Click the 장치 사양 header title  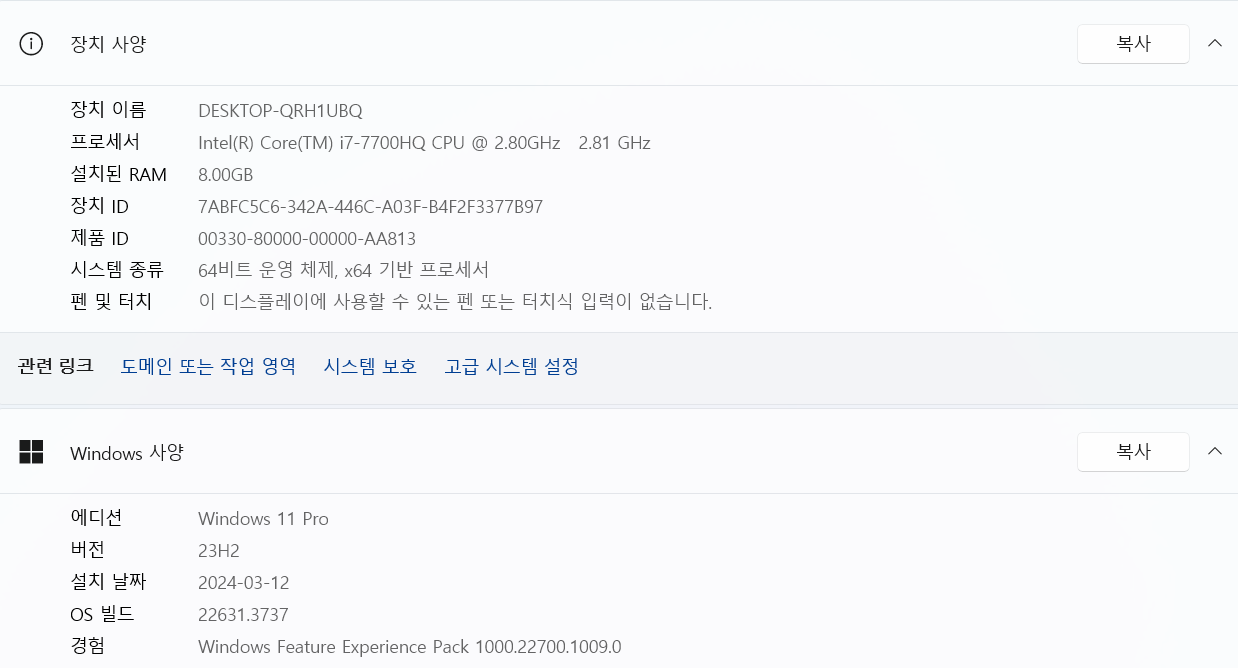coord(108,44)
